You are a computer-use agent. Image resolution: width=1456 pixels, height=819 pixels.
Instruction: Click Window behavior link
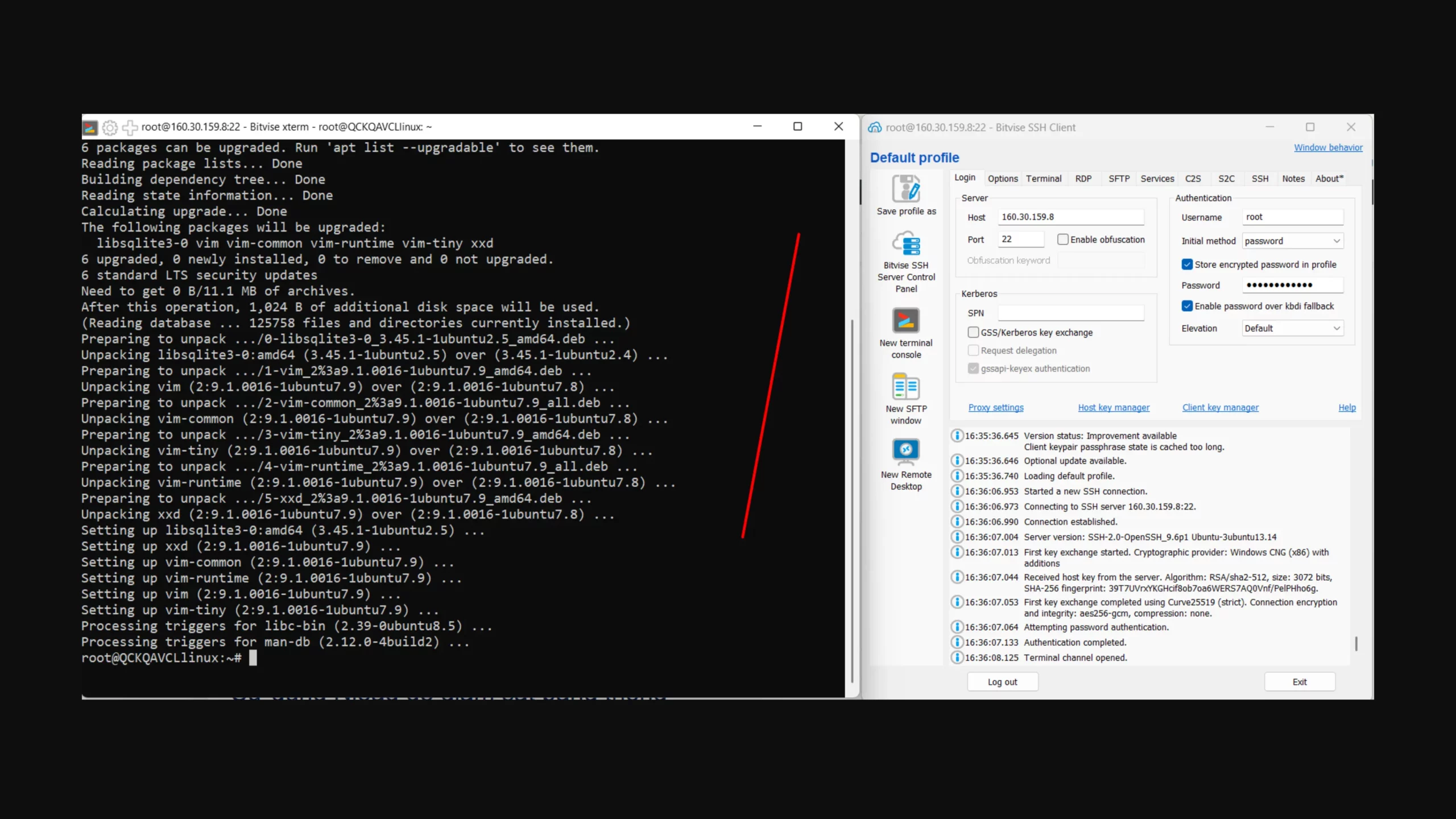pos(1328,148)
